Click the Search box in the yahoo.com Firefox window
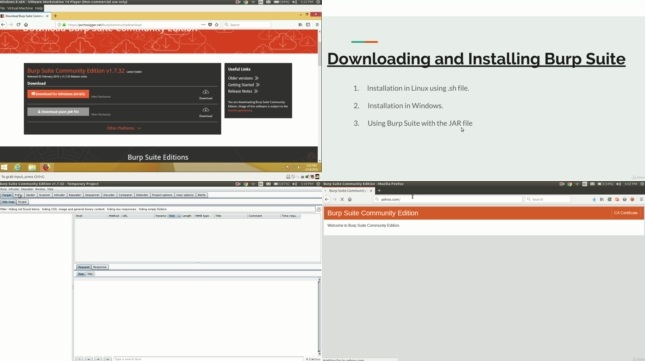The height and width of the screenshot is (361, 645). coord(548,199)
